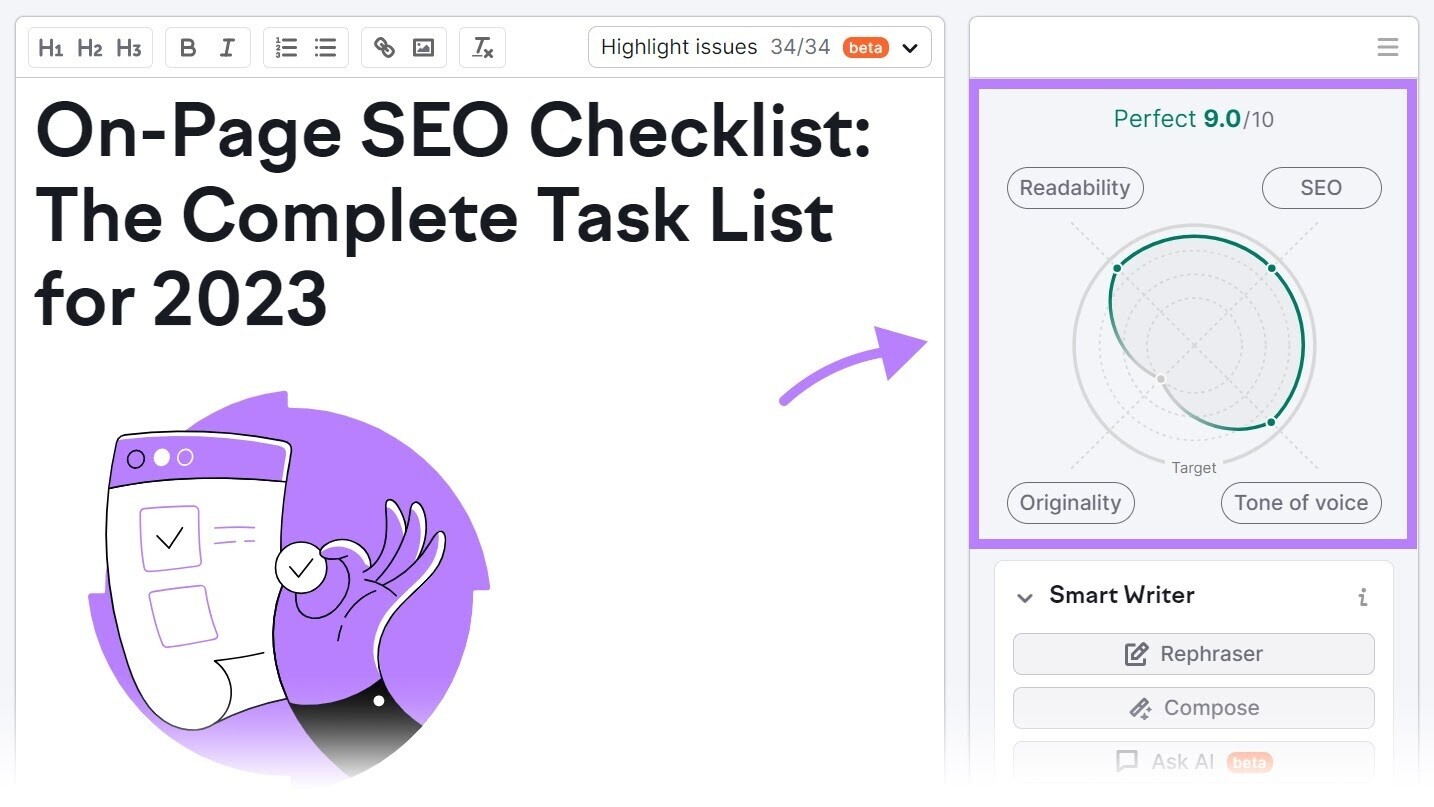Collapse the Smart Writer section
Screen dimensions: 1434x807
click(x=1025, y=597)
